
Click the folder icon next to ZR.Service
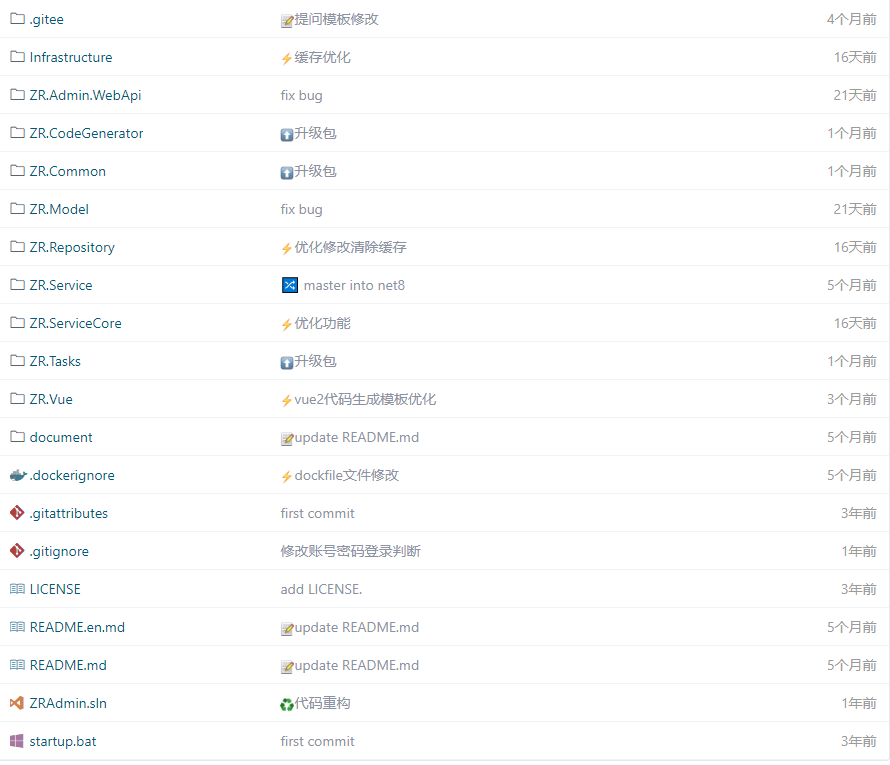click(18, 285)
